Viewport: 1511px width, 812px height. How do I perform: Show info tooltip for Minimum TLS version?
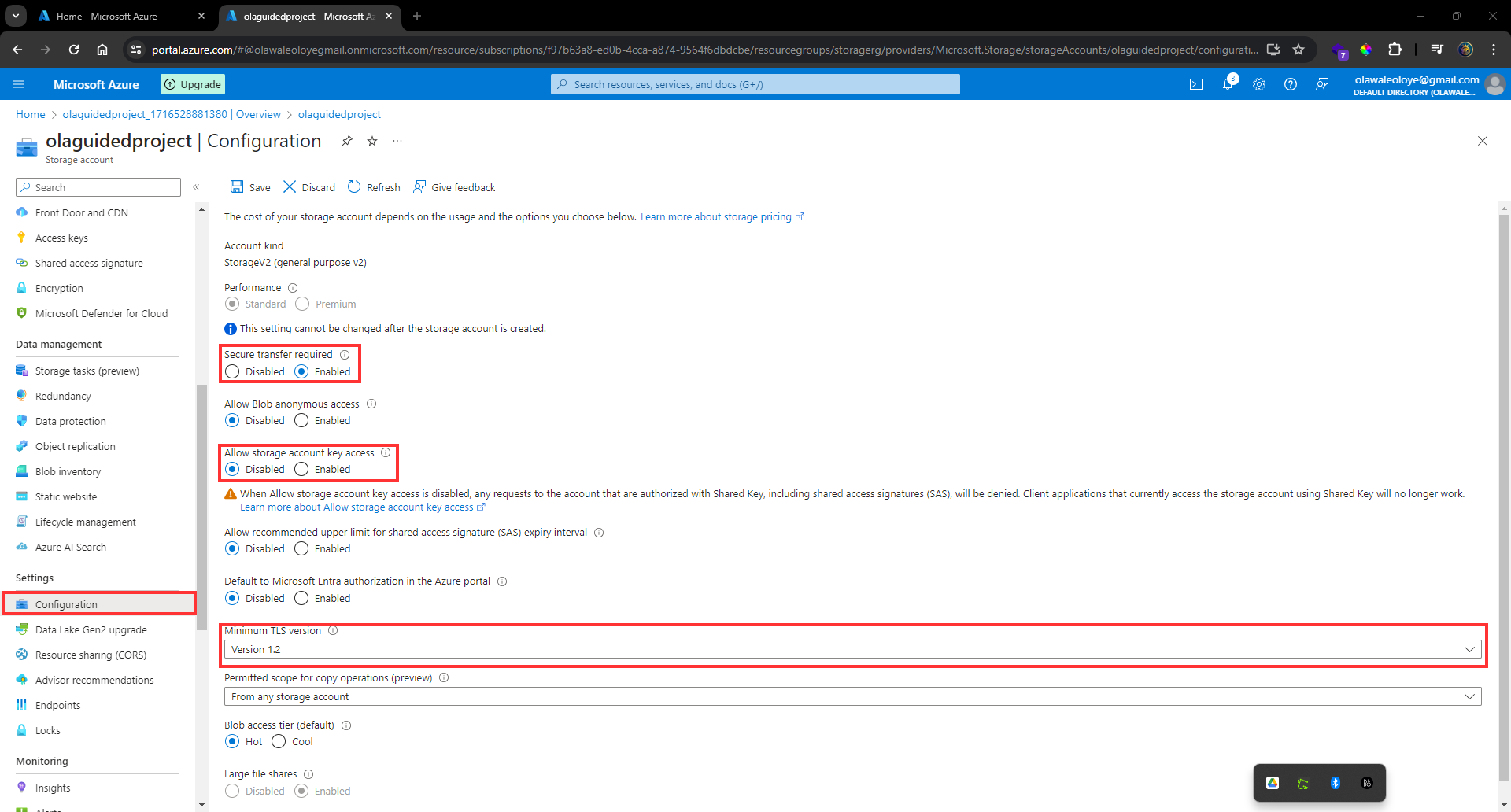pos(333,631)
